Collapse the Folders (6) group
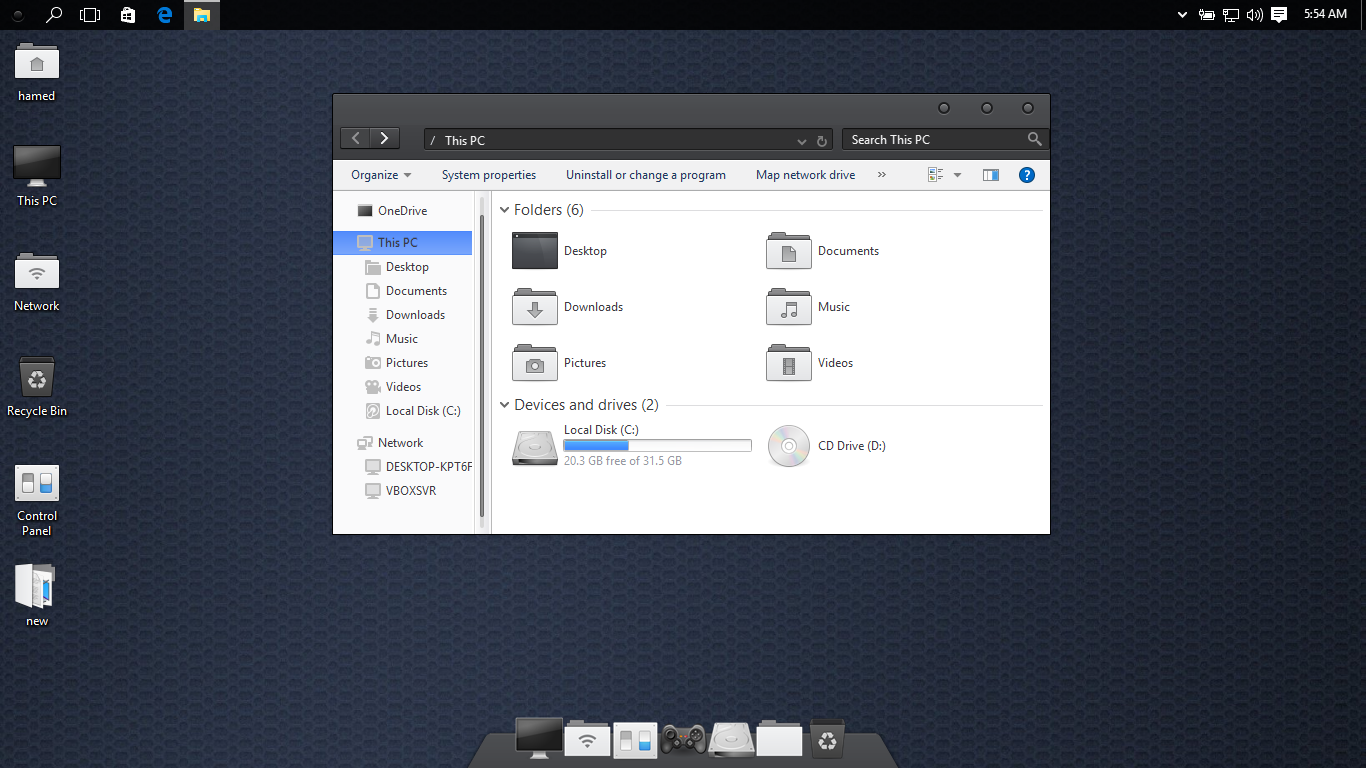1366x768 pixels. pyautogui.click(x=504, y=210)
